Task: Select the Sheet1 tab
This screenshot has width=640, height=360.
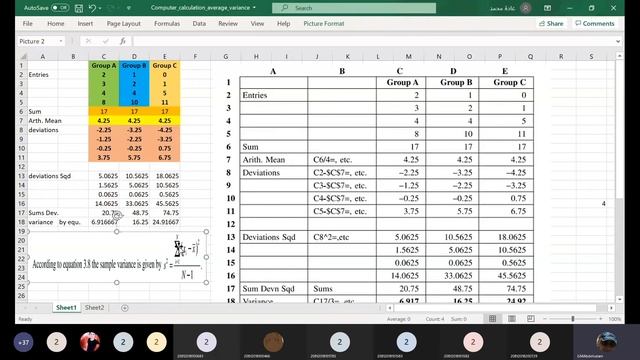Action: coord(66,307)
